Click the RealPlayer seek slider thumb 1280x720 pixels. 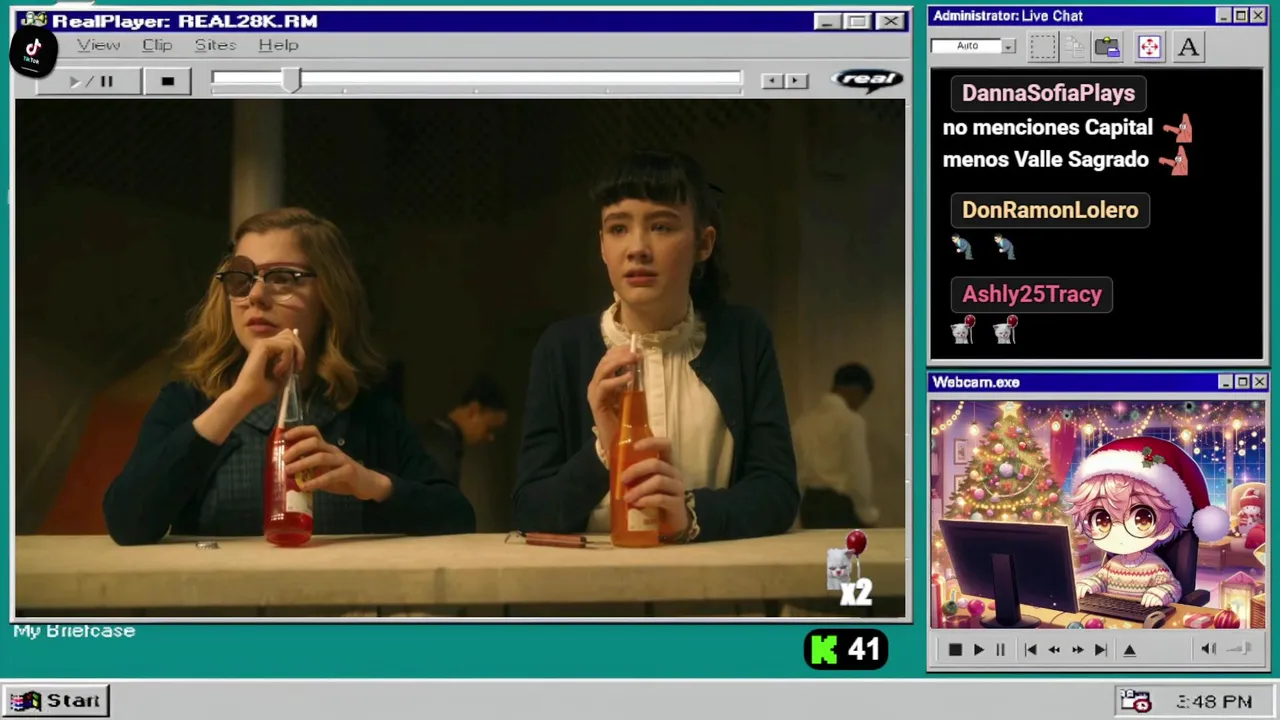[290, 81]
